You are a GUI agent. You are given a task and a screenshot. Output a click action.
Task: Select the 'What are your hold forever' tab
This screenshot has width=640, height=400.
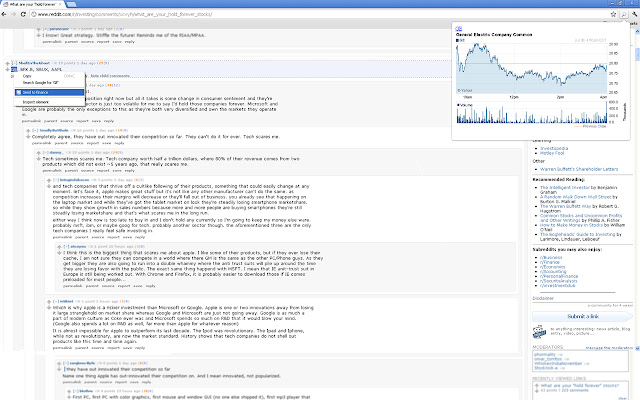point(32,4)
